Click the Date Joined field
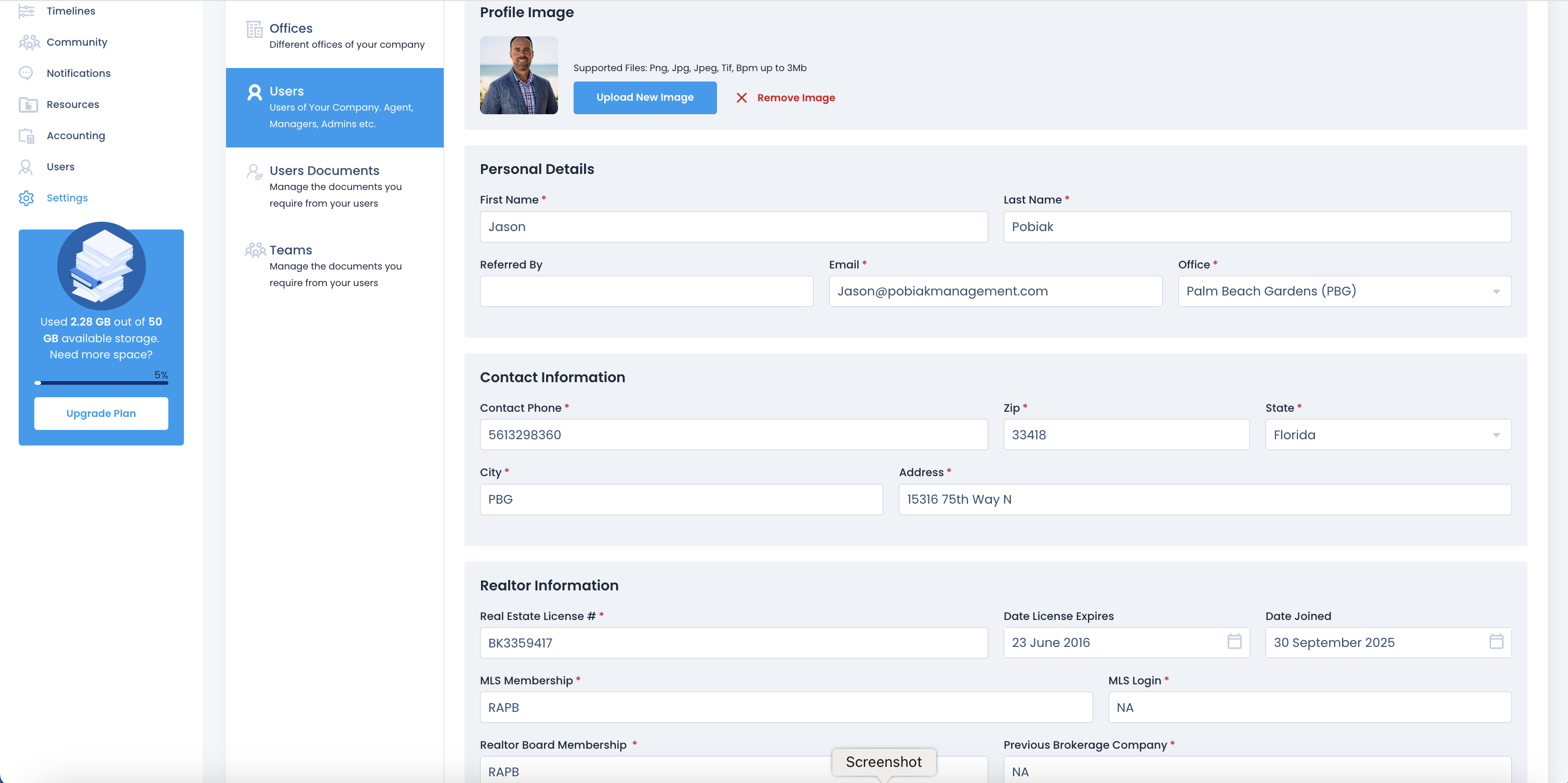1568x783 pixels. 1388,643
